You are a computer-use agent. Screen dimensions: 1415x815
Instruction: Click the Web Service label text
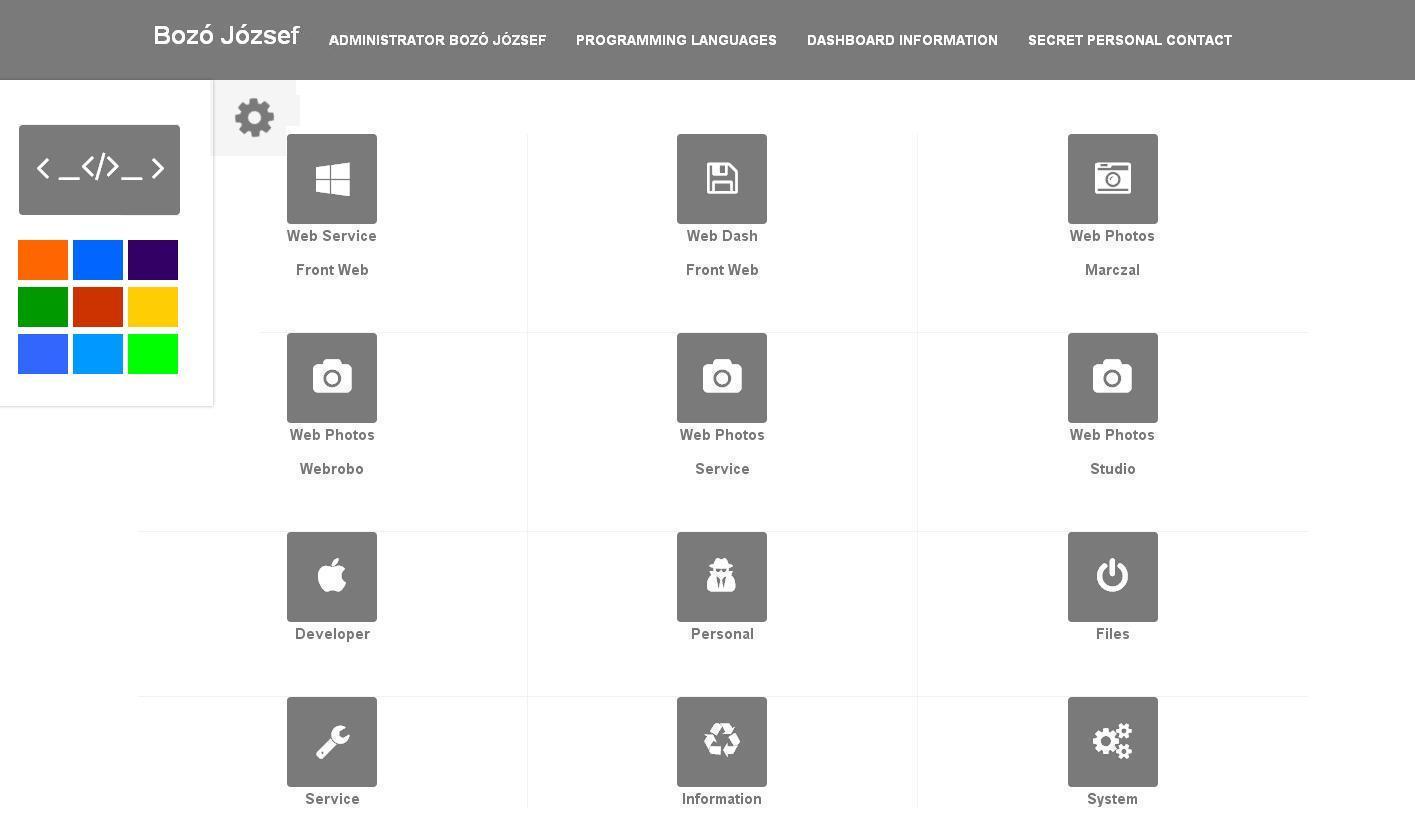click(x=332, y=236)
